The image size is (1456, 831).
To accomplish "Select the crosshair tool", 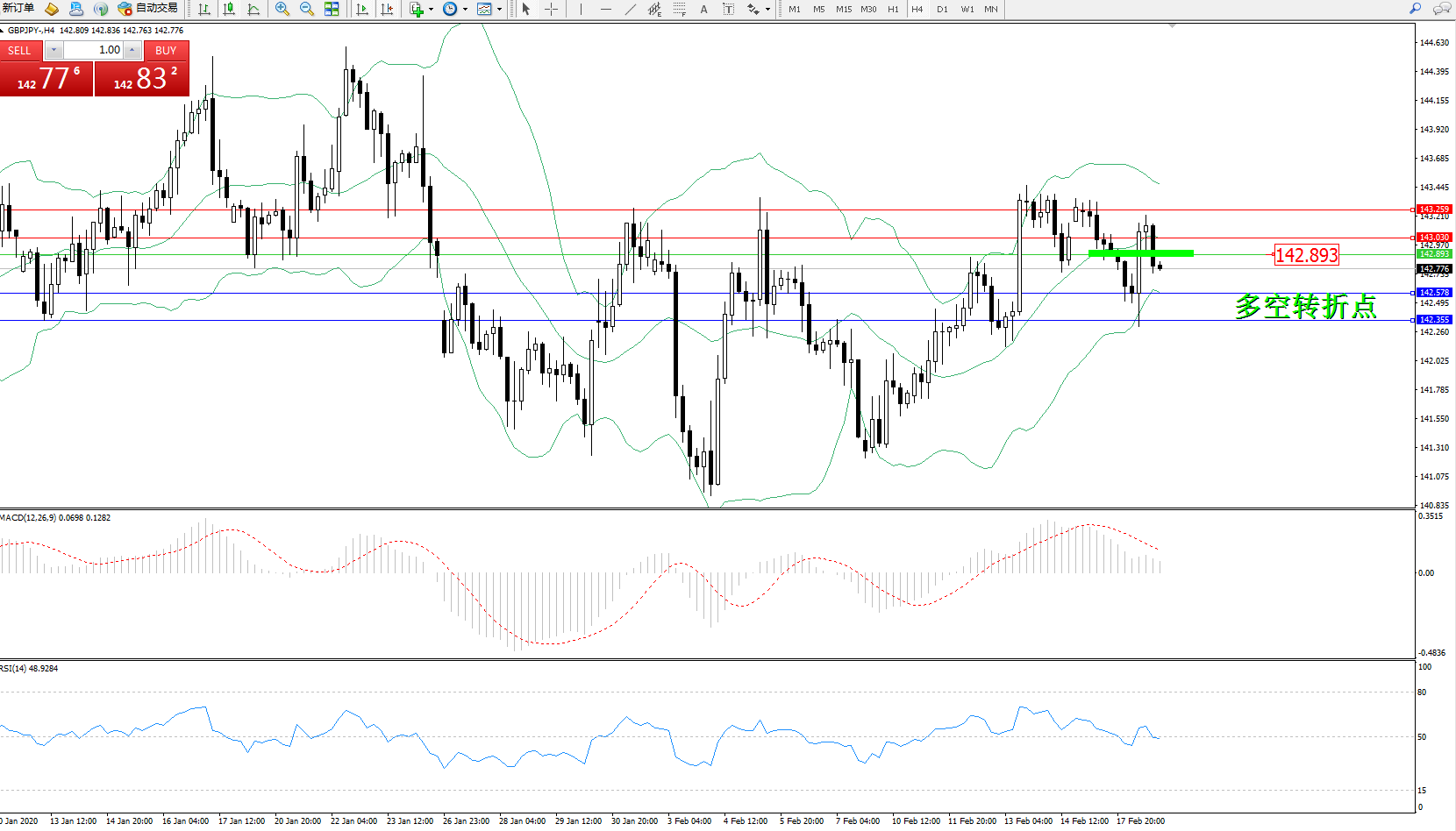I will pyautogui.click(x=551, y=9).
